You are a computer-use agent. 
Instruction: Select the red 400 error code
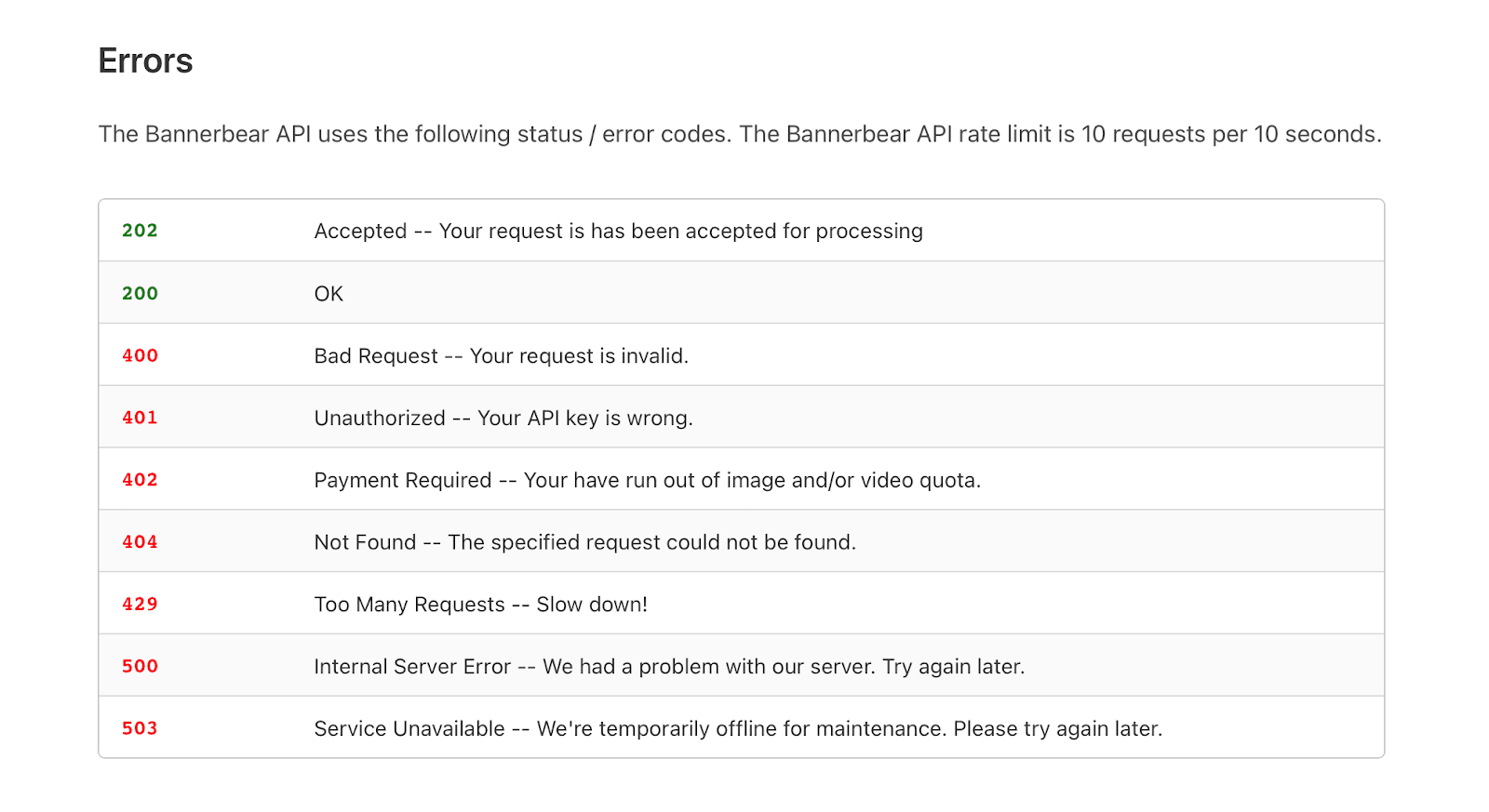tap(140, 355)
